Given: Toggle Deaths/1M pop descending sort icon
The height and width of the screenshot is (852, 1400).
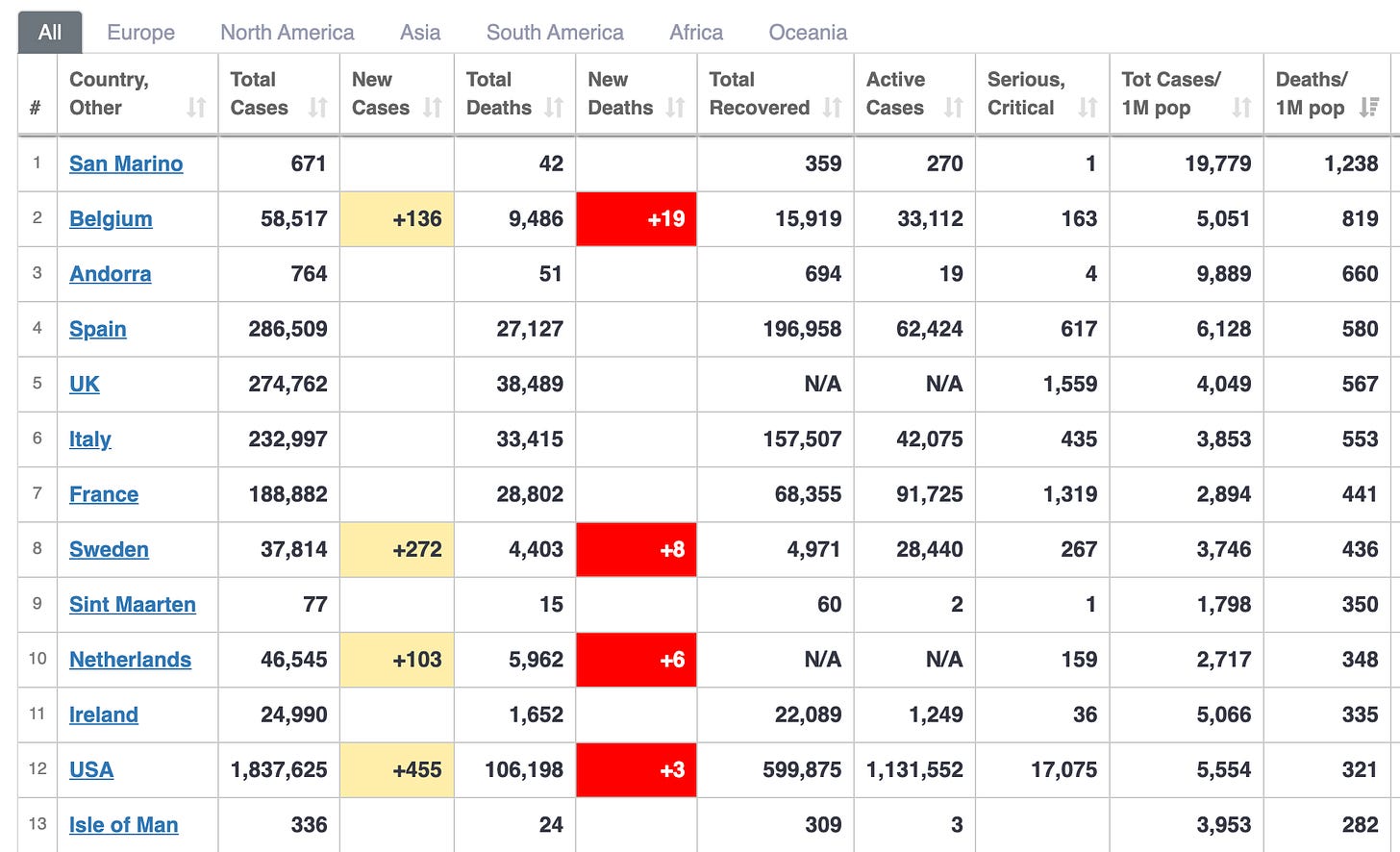Looking at the screenshot, I should coord(1369,108).
